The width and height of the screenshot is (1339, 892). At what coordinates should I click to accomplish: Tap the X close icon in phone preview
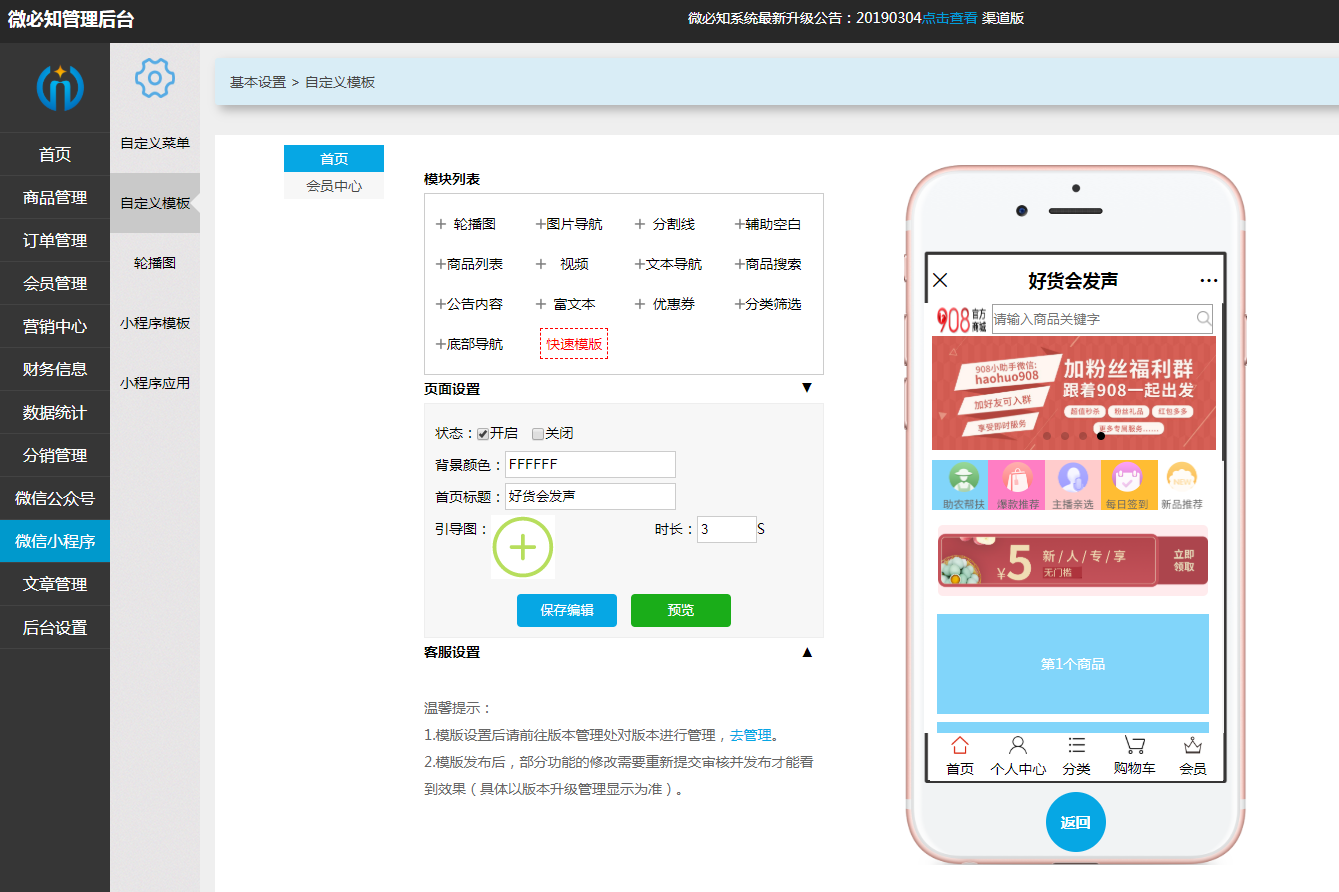(940, 280)
